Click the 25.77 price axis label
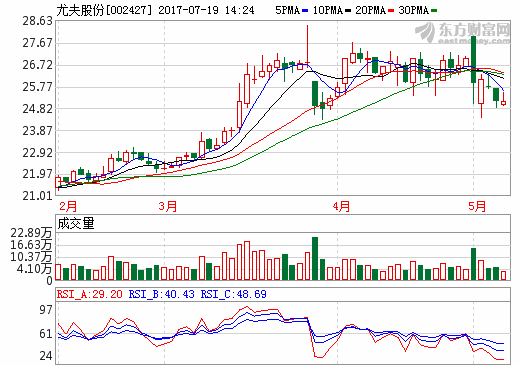Viewport: 520px width, 365px height. (x=38, y=87)
